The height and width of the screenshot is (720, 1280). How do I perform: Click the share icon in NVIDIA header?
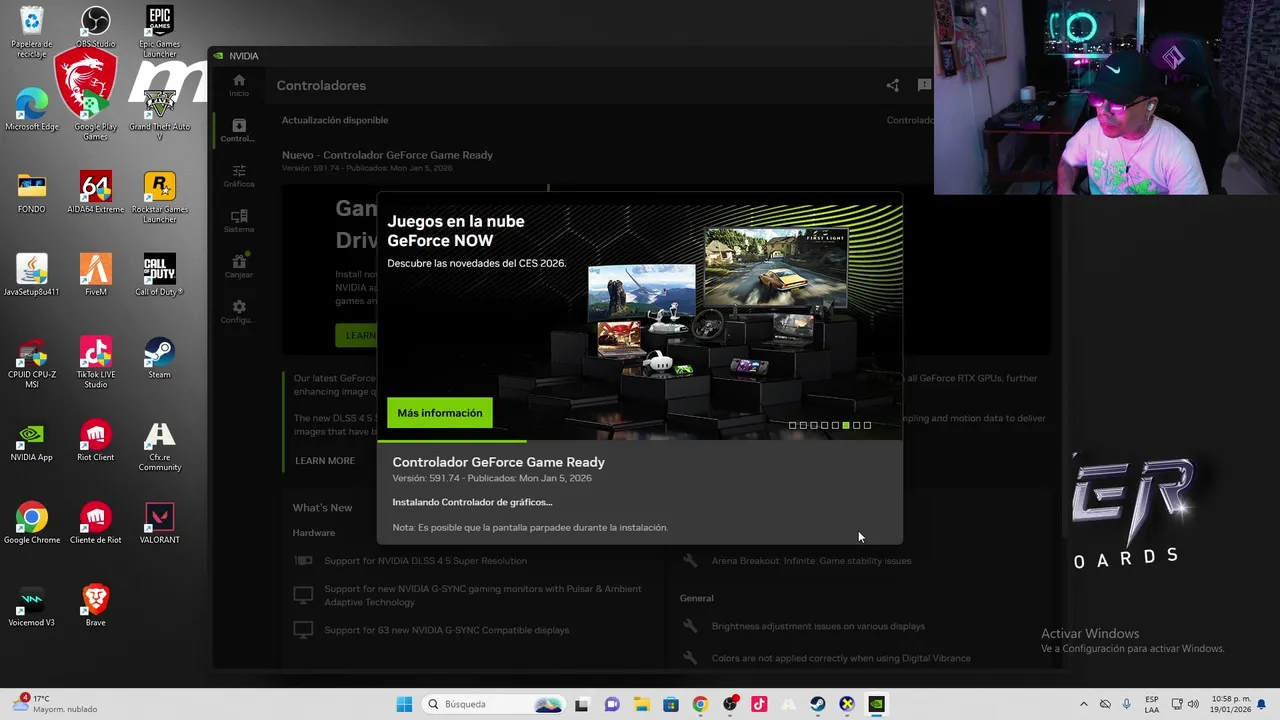(893, 85)
